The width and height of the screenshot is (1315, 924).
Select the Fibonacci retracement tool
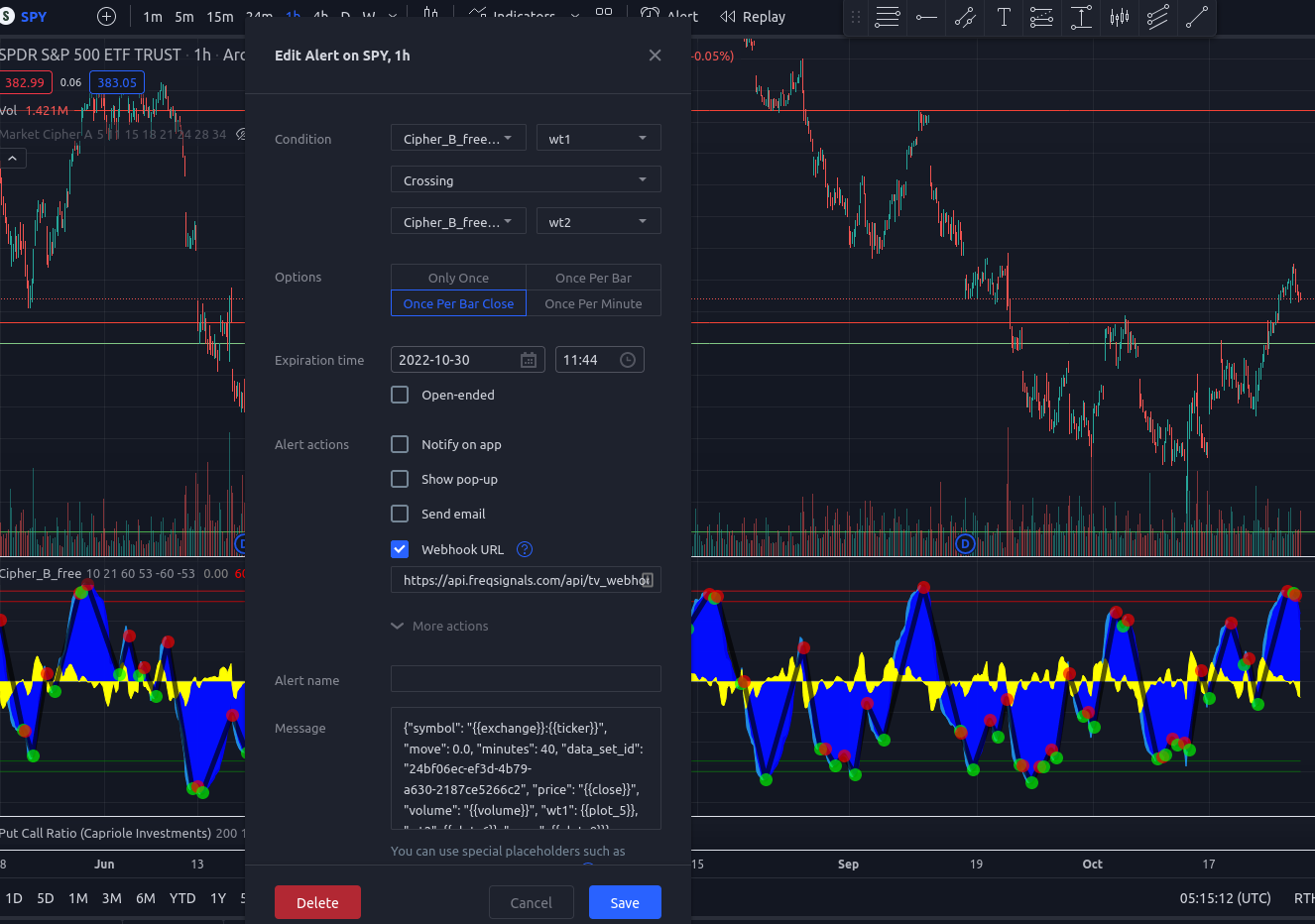tap(1042, 17)
